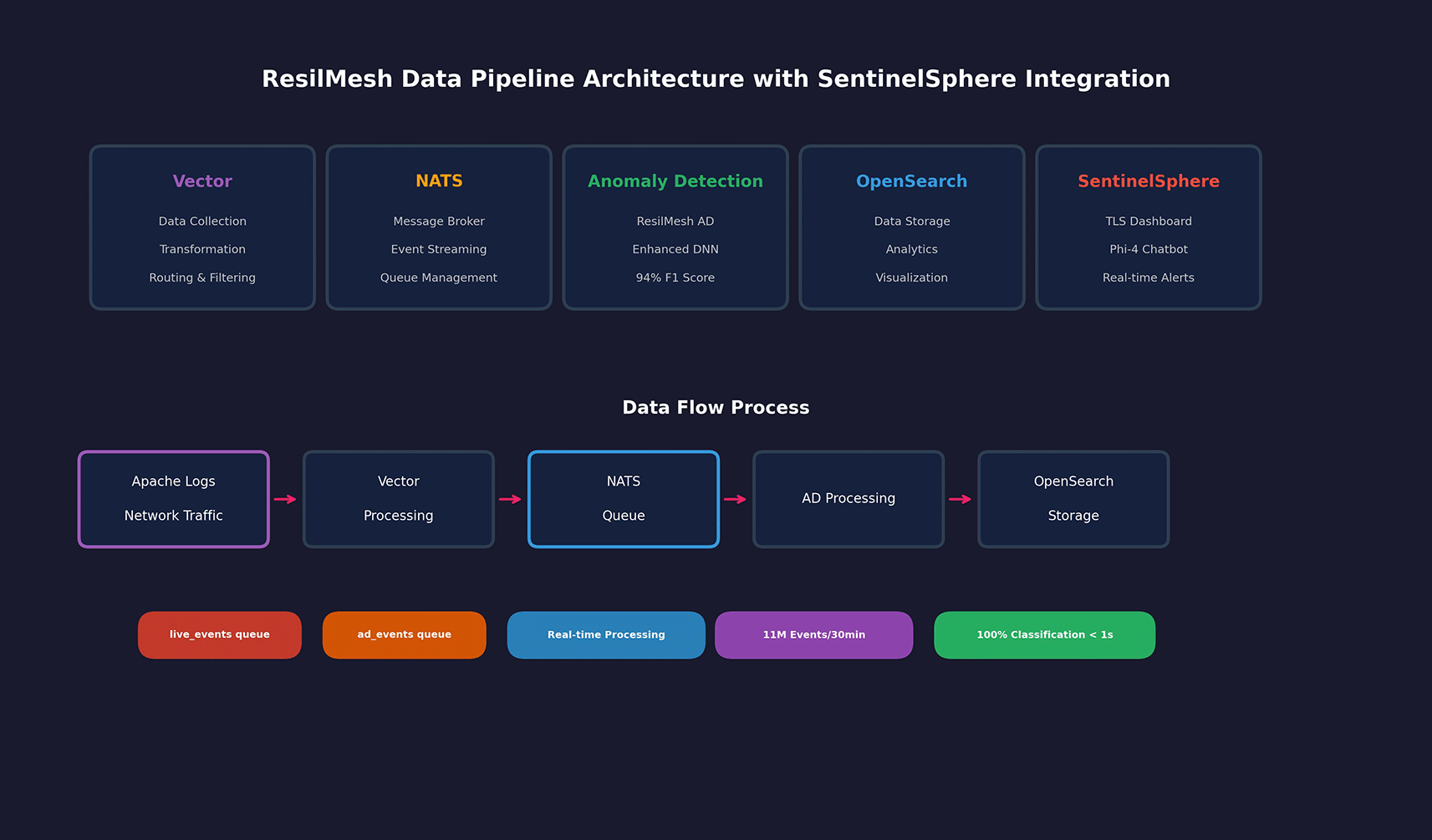Click arrow between AD Processing and OpenSearch
1432x840 pixels.
[961, 499]
